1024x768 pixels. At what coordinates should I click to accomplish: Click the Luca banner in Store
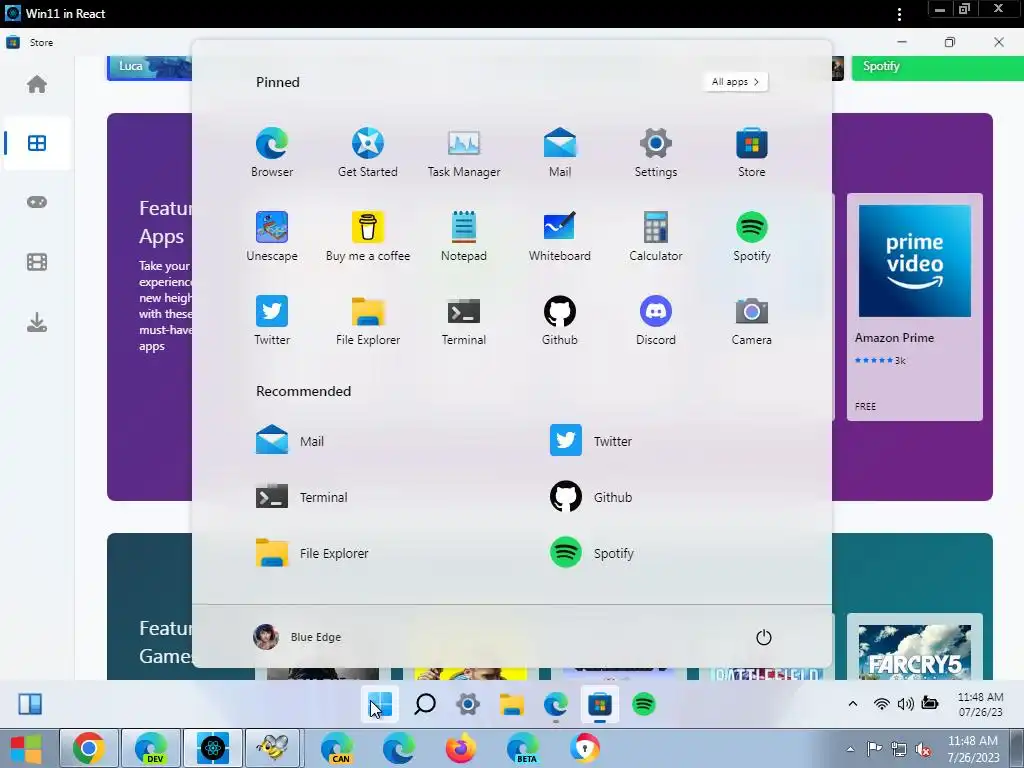(150, 67)
